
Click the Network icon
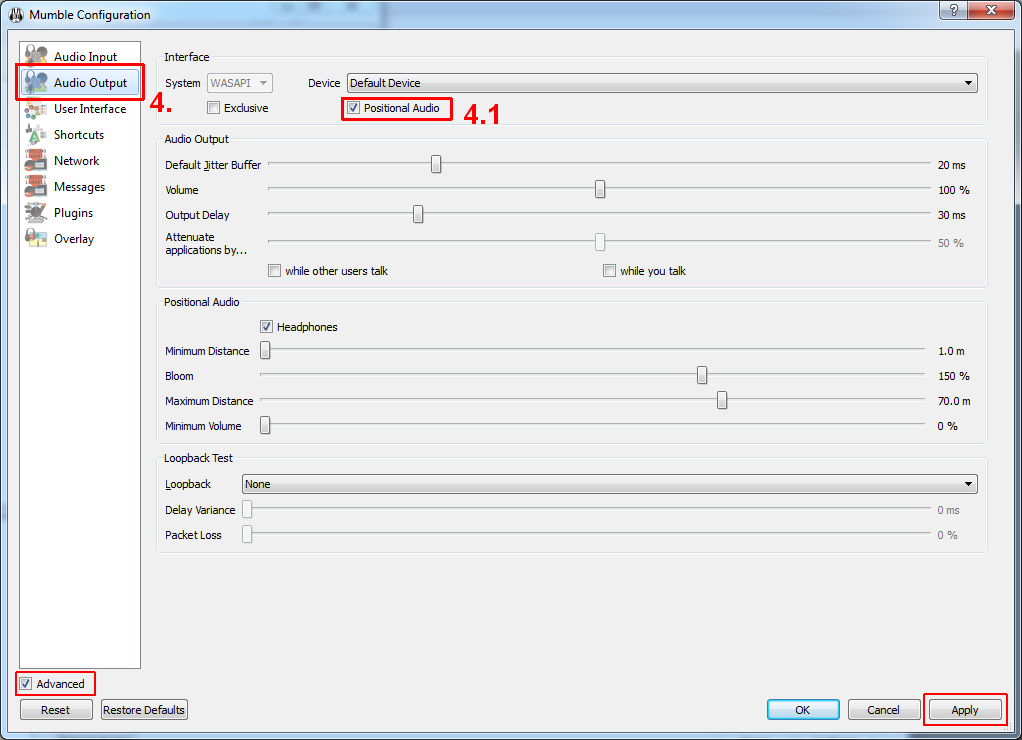pos(36,160)
